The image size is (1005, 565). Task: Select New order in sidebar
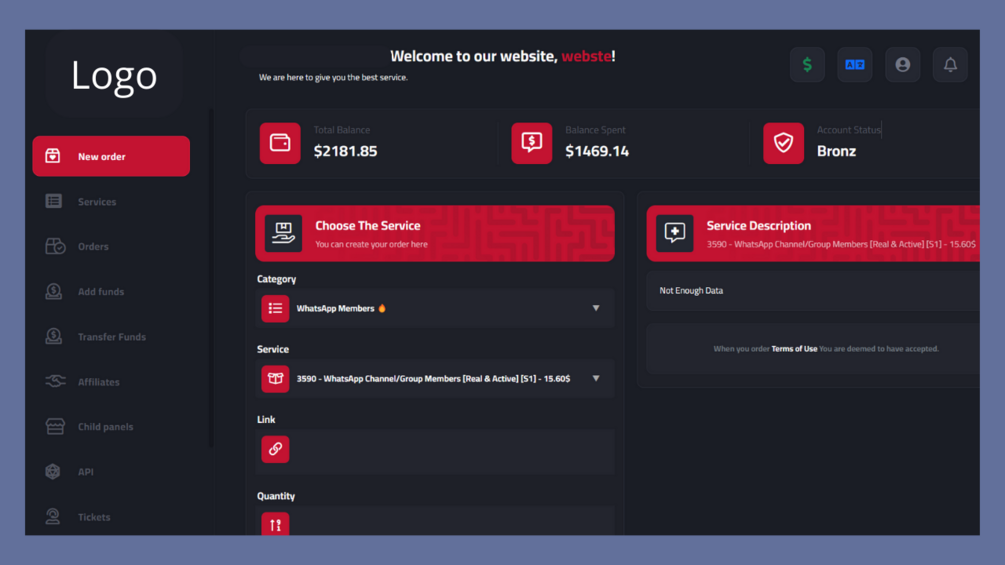tap(111, 156)
